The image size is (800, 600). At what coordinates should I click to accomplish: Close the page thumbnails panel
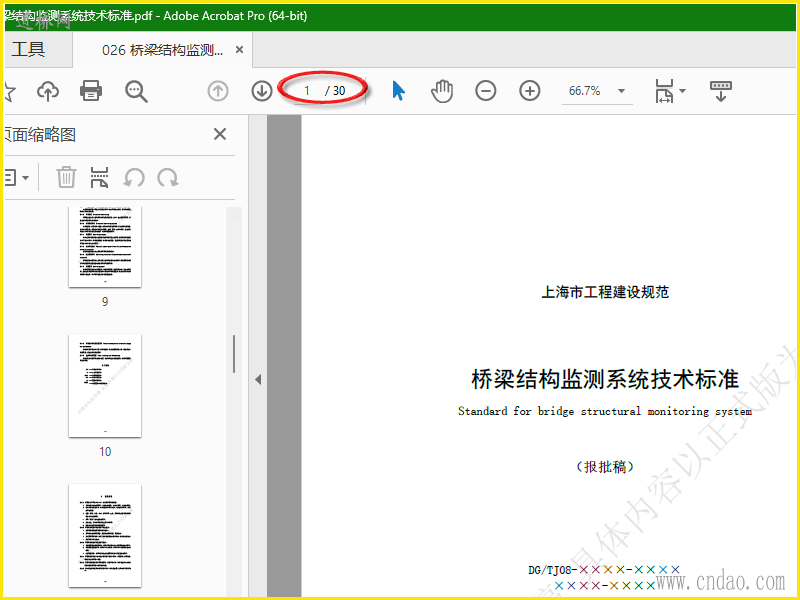click(220, 134)
